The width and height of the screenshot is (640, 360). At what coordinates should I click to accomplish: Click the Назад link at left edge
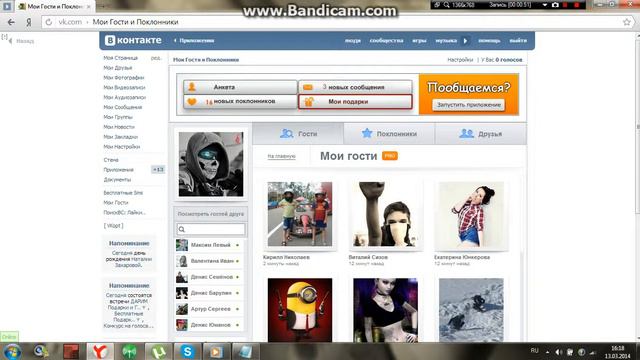tap(22, 41)
